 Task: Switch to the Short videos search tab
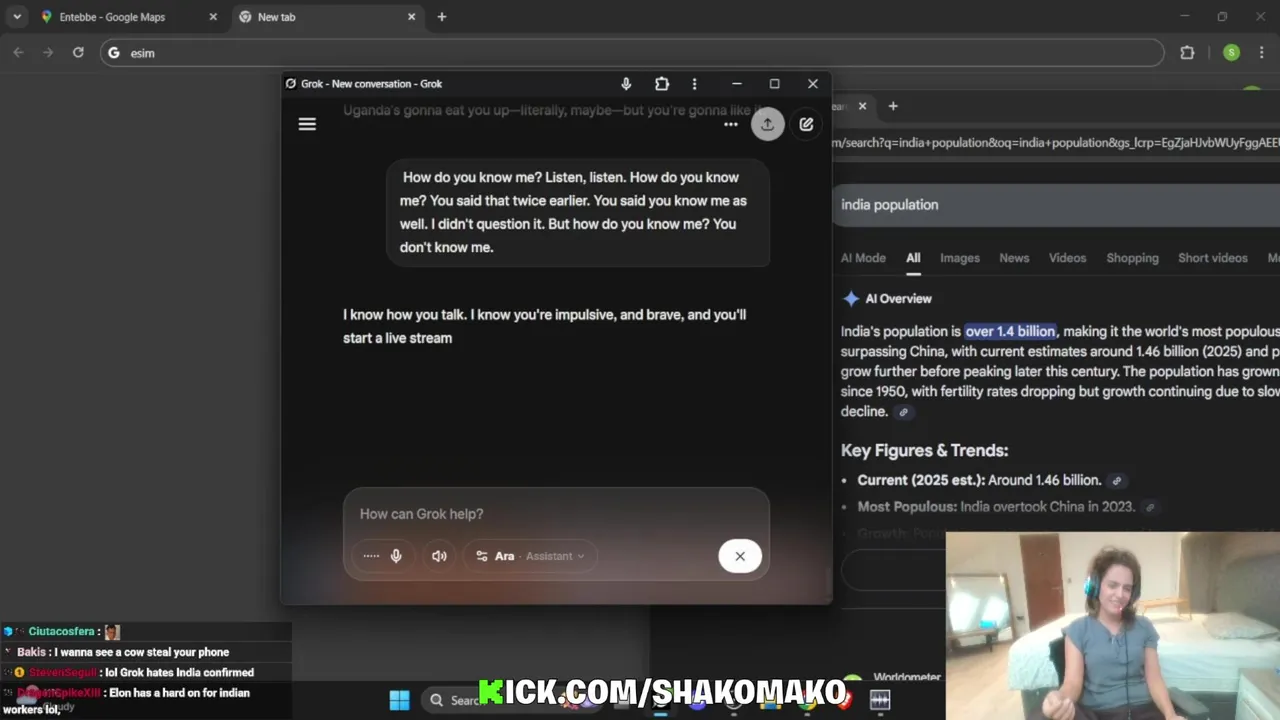1212,258
